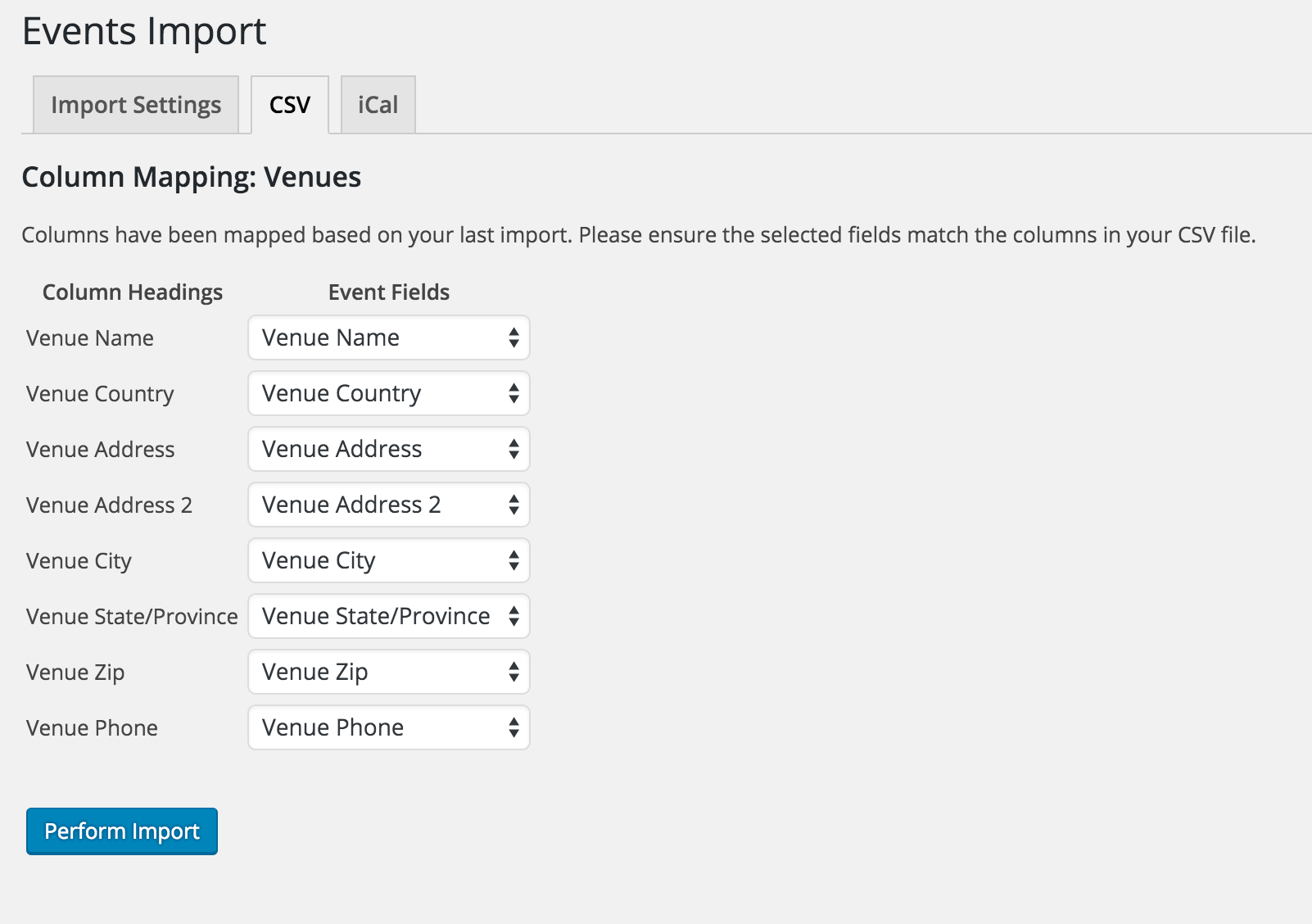Click the Venue Country row label text
This screenshot has height=924, width=1312.
[100, 394]
